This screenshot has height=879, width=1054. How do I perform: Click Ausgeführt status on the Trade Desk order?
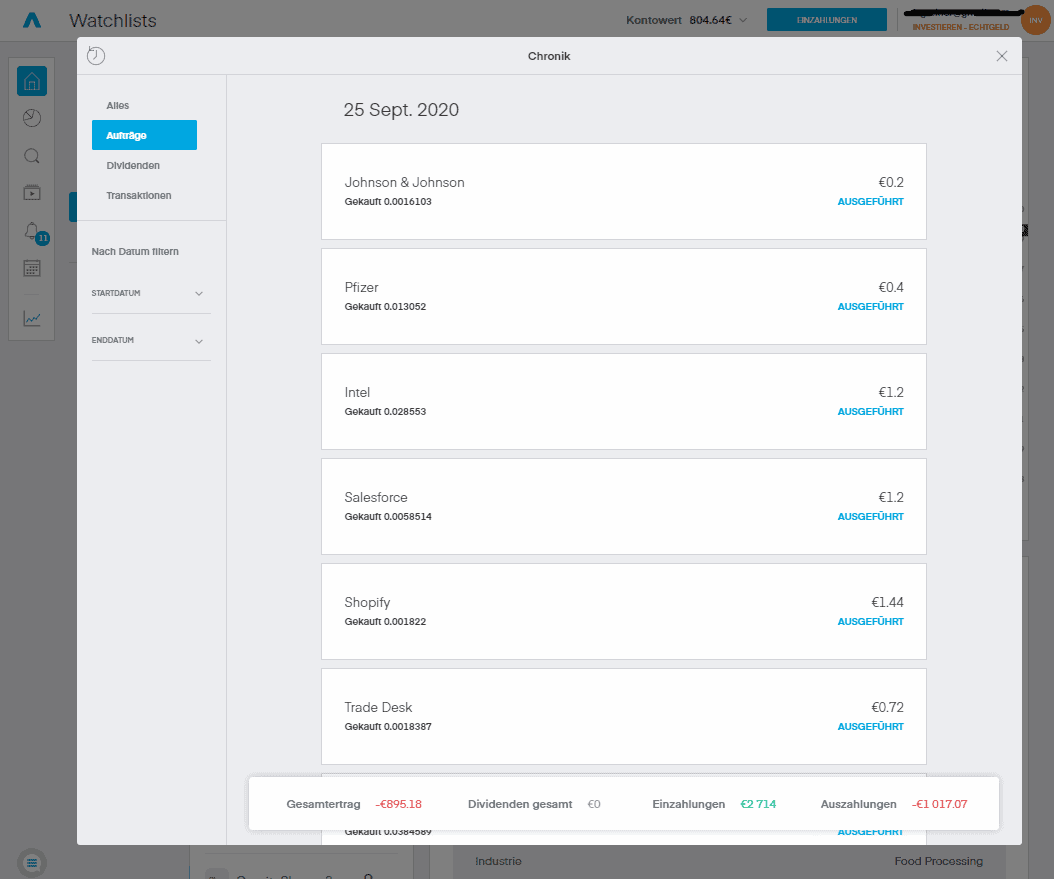tap(870, 726)
